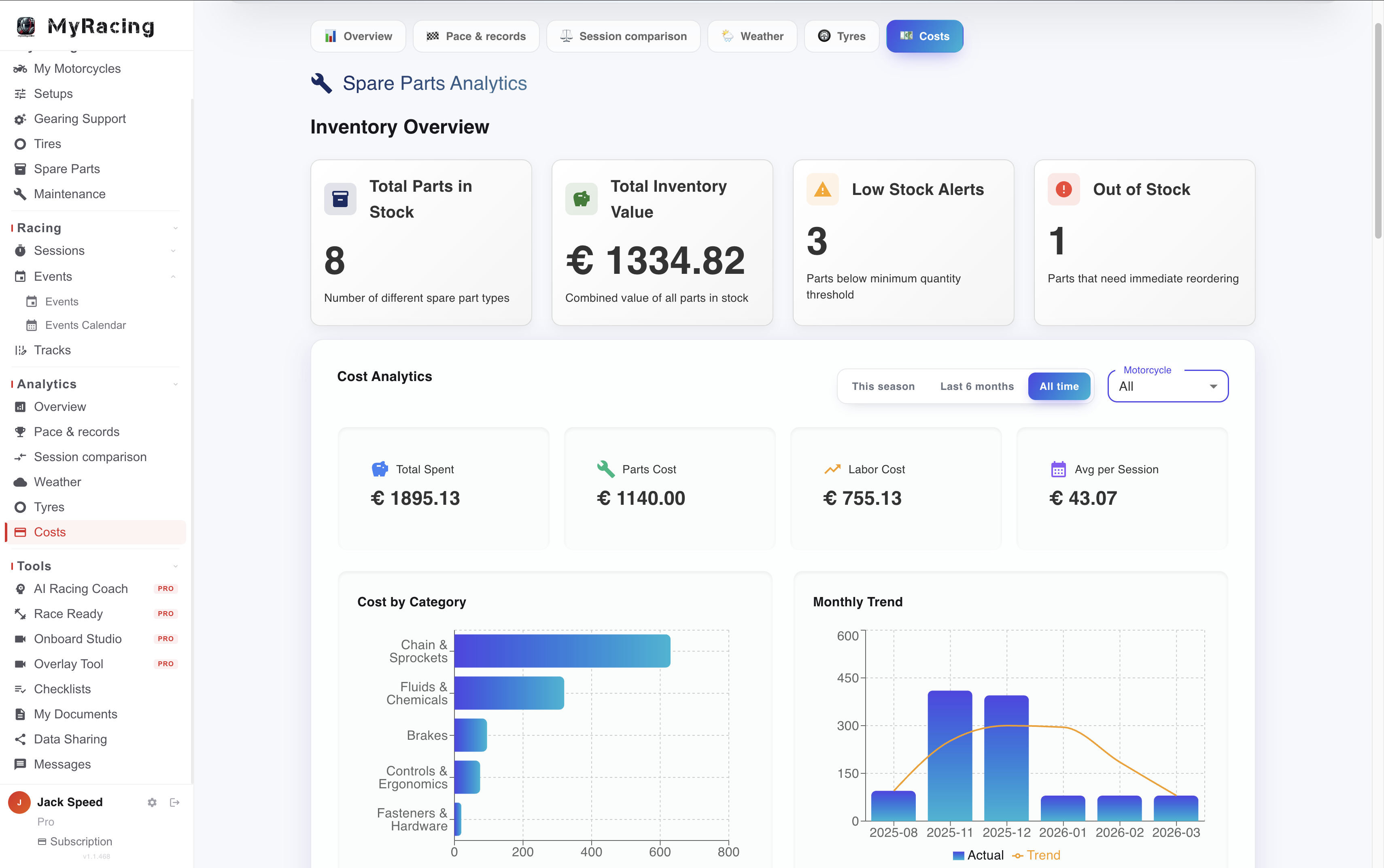Select the Costs top tab
The height and width of the screenshot is (868, 1384).
pyautogui.click(x=925, y=36)
